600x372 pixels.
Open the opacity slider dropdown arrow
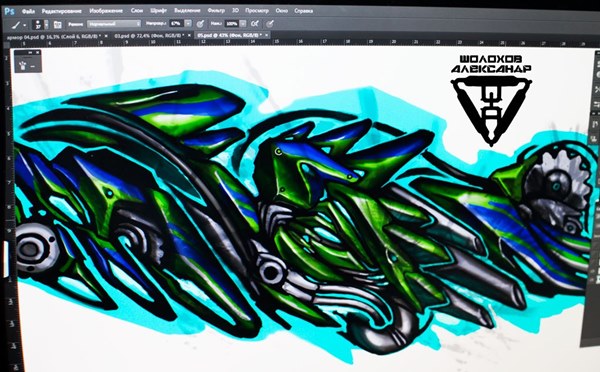click(188, 23)
